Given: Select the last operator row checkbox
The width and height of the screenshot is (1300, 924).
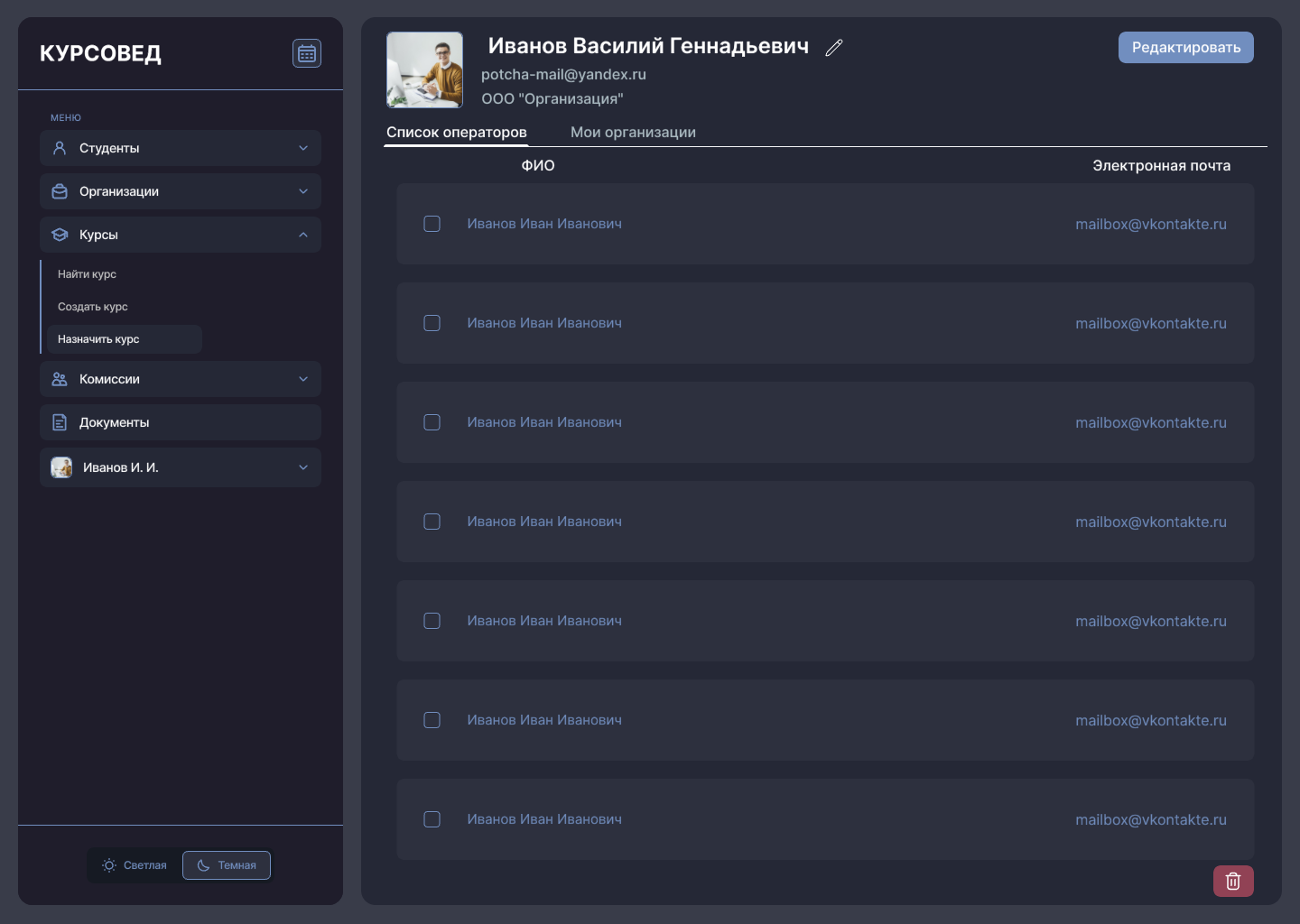Looking at the screenshot, I should (x=432, y=819).
